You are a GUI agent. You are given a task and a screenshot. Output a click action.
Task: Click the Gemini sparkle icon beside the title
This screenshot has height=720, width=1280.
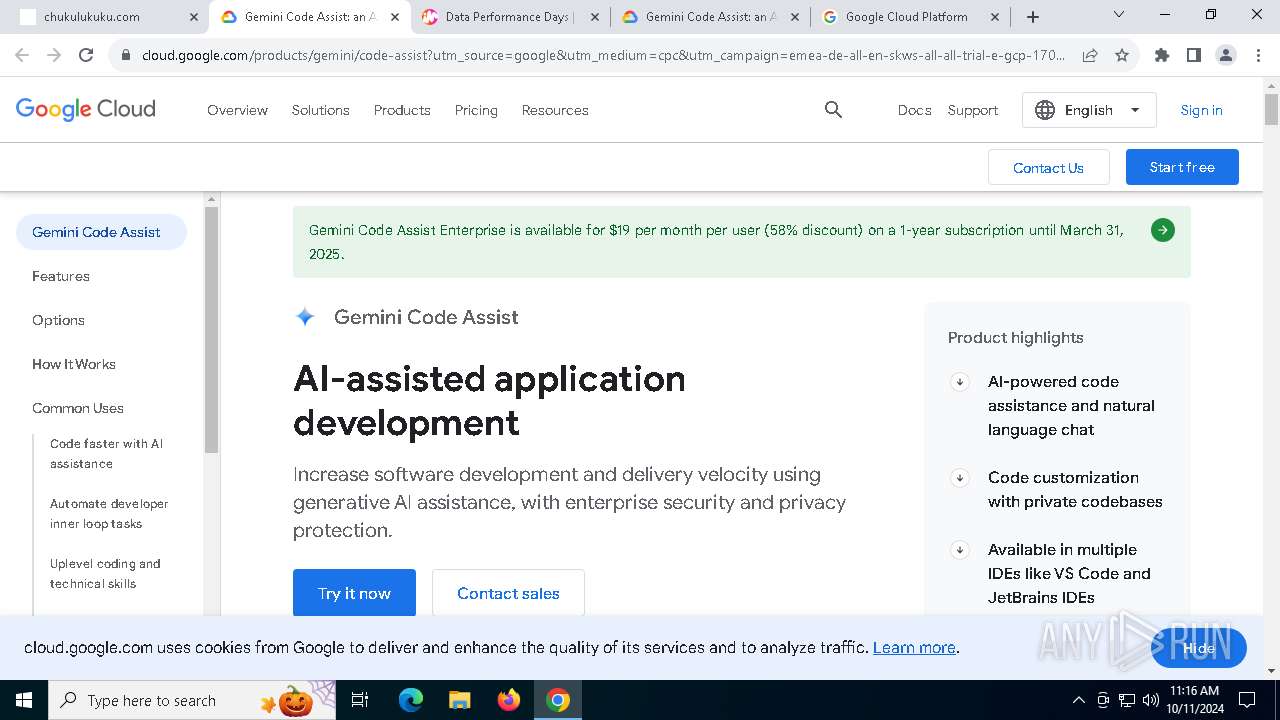[x=305, y=317]
